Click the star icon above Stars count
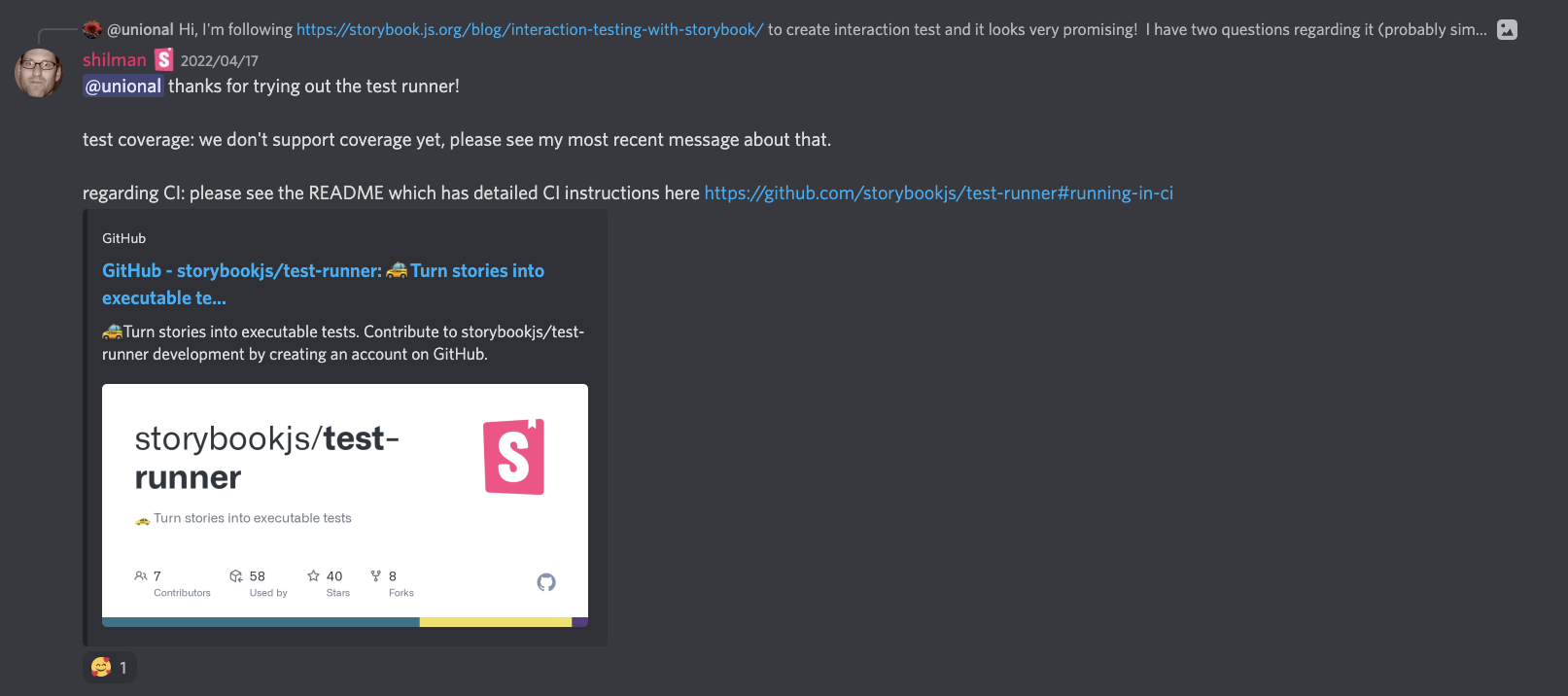Viewport: 1568px width, 696px height. pyautogui.click(x=313, y=575)
